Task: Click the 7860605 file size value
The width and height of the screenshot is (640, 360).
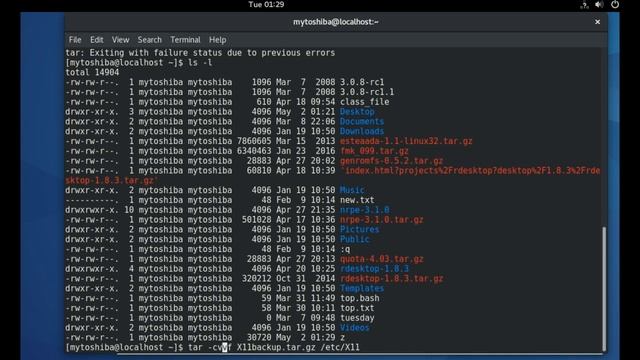Action: (254, 141)
